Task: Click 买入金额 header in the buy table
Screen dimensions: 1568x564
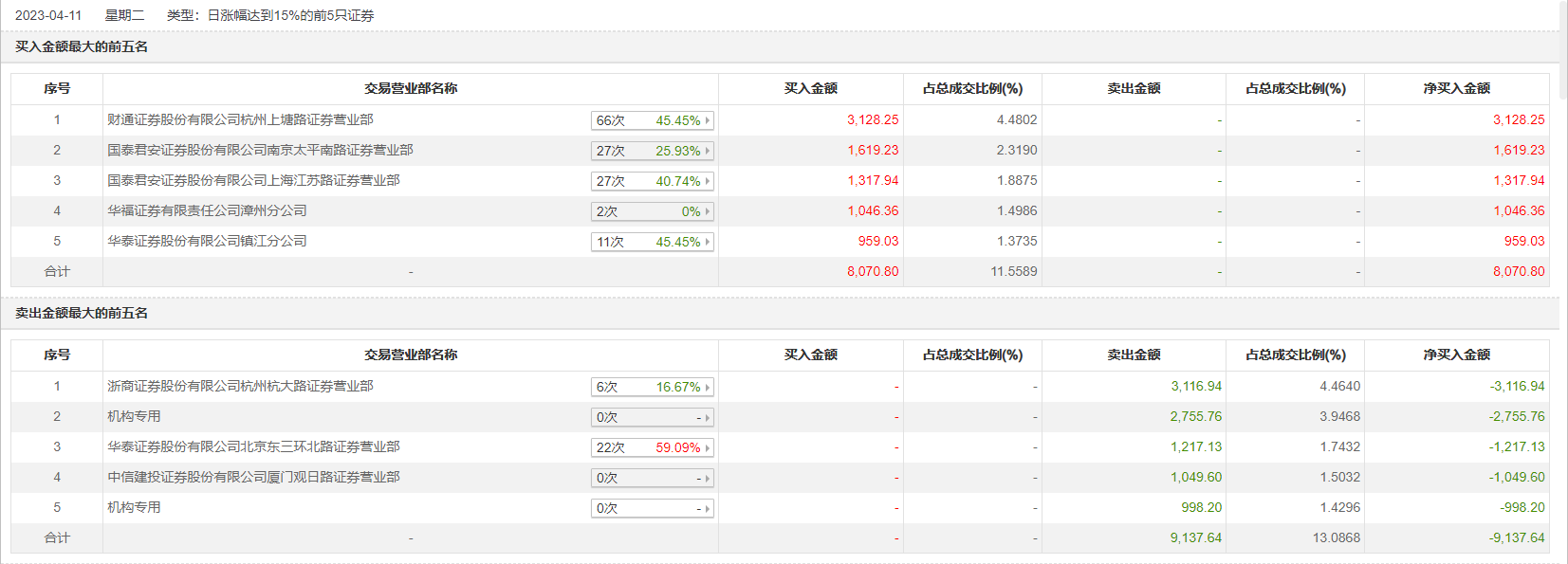Action: (x=810, y=88)
